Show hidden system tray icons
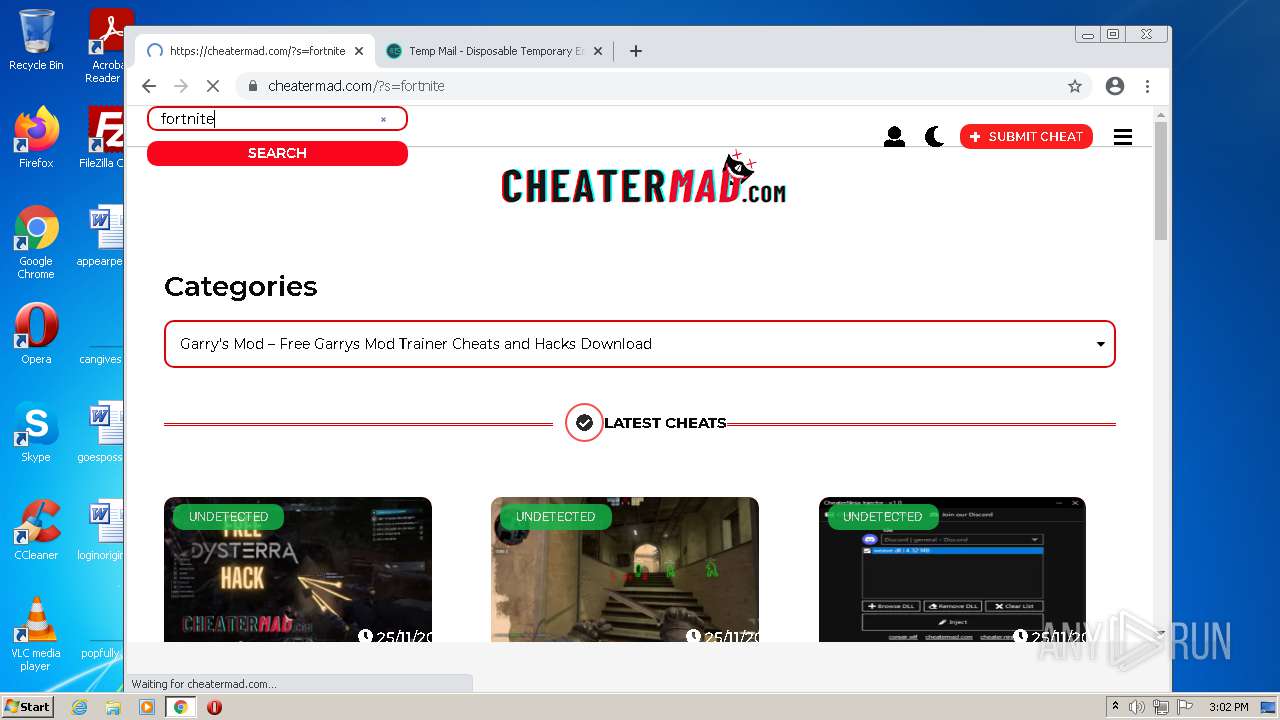The width and height of the screenshot is (1280, 720). tap(1115, 707)
